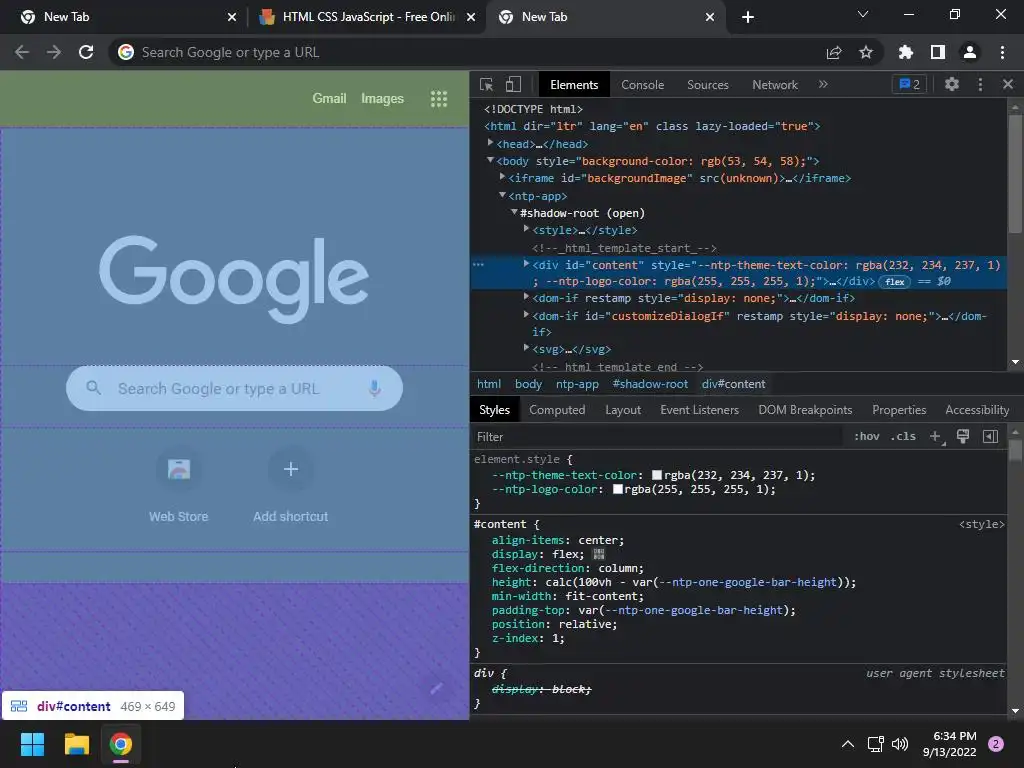Activate the inspect element picker icon
The width and height of the screenshot is (1024, 768).
[x=487, y=84]
